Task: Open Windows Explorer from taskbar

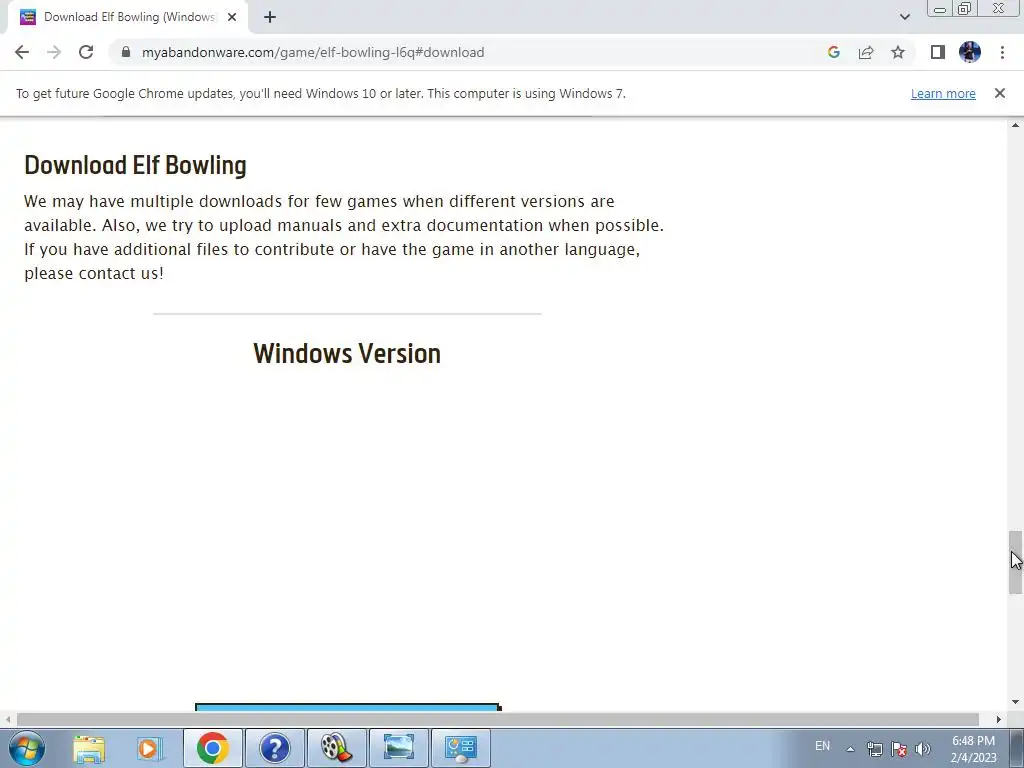Action: pos(89,748)
